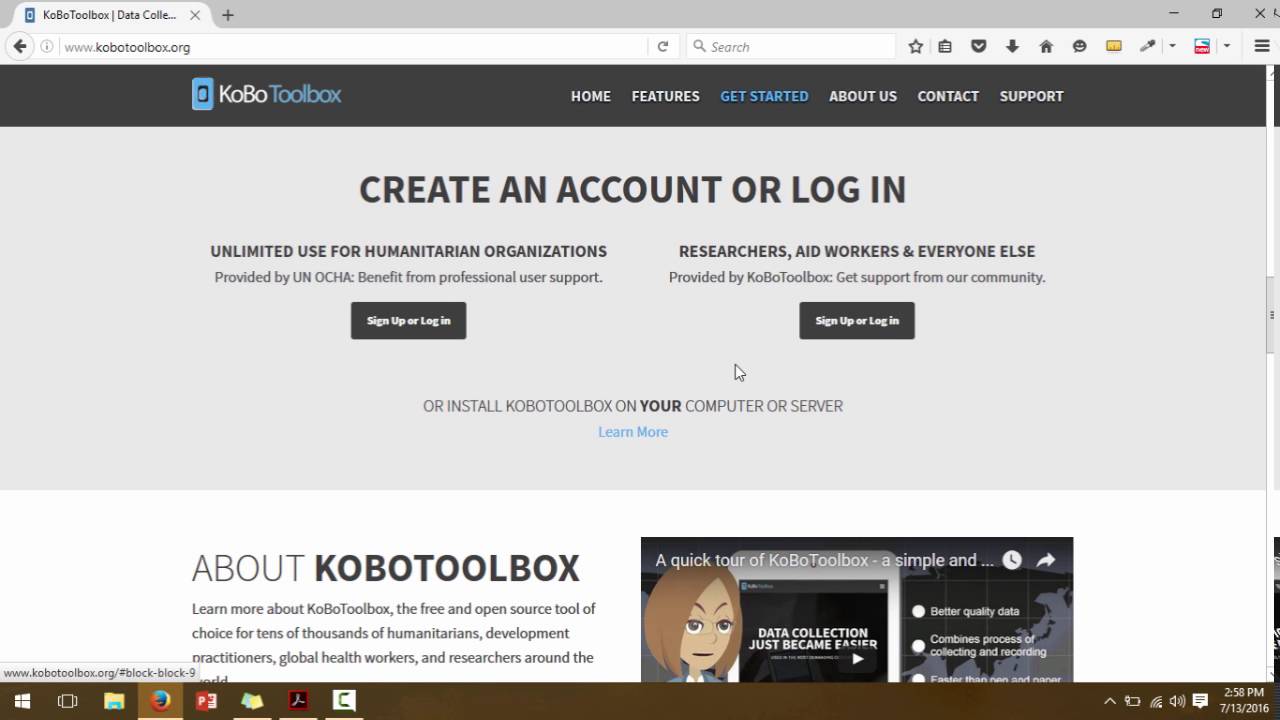The image size is (1280, 720).
Task: Click the video title 'A quick tour of KoBoToolbox'
Action: tap(825, 560)
